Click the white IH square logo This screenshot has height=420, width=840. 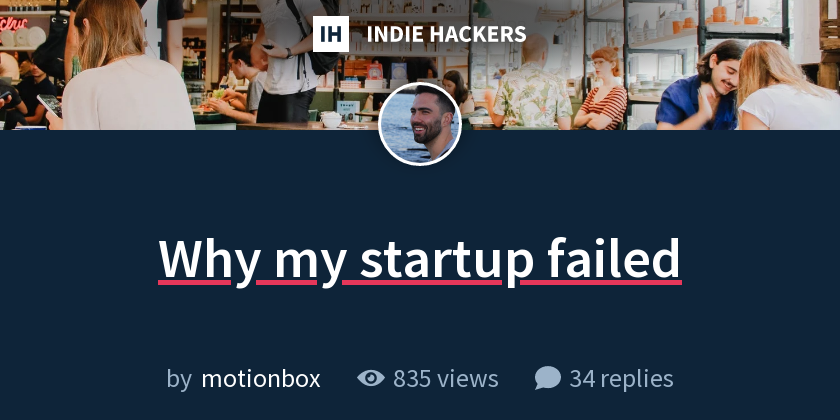pos(331,34)
